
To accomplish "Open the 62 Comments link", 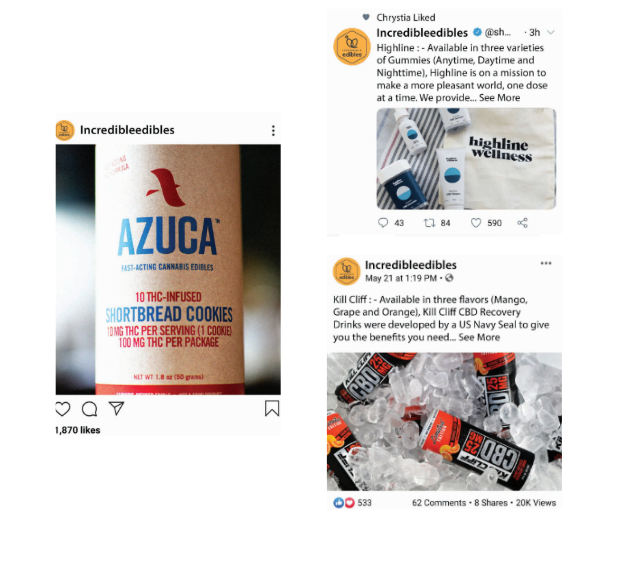I will 439,503.
